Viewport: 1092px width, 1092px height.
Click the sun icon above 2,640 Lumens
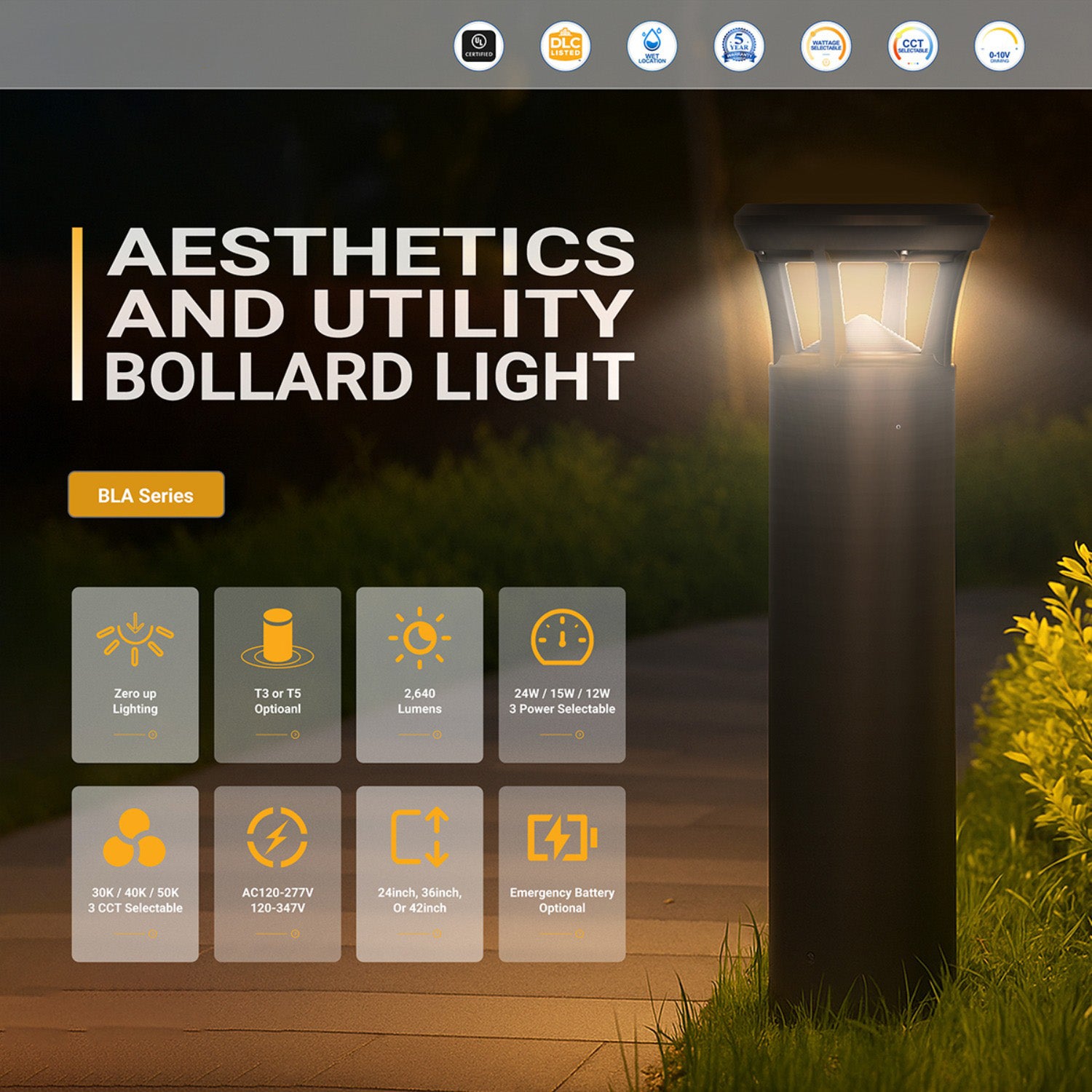419,638
